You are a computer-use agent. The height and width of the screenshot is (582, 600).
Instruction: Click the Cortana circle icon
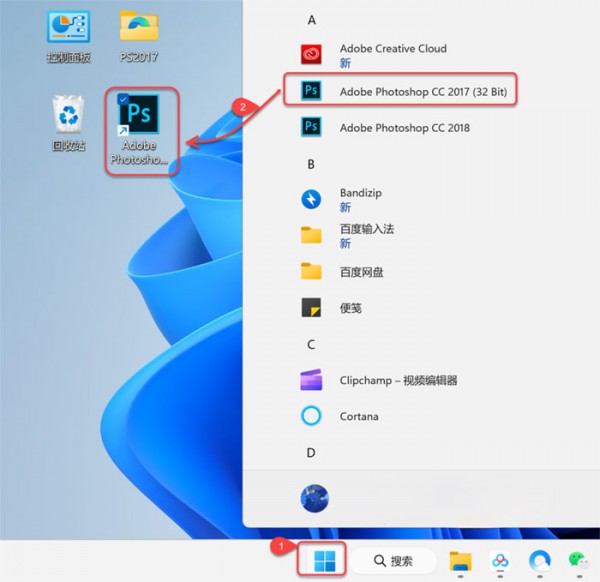[311, 416]
